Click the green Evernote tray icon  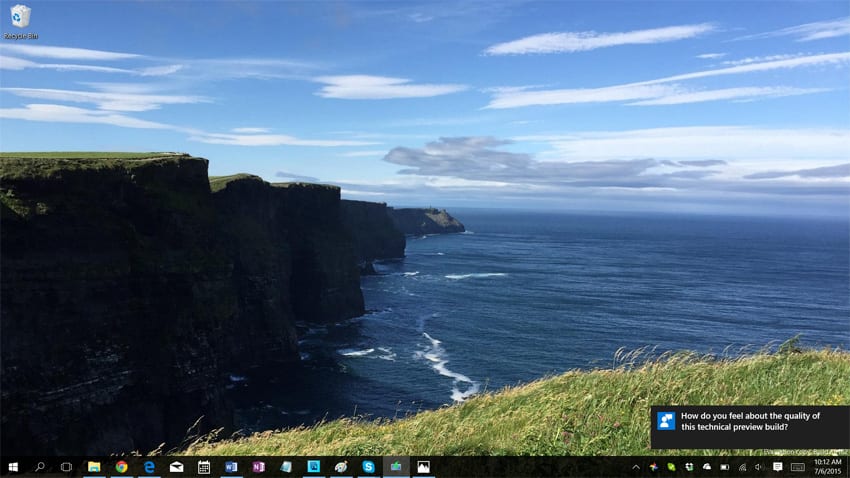pyautogui.click(x=671, y=467)
